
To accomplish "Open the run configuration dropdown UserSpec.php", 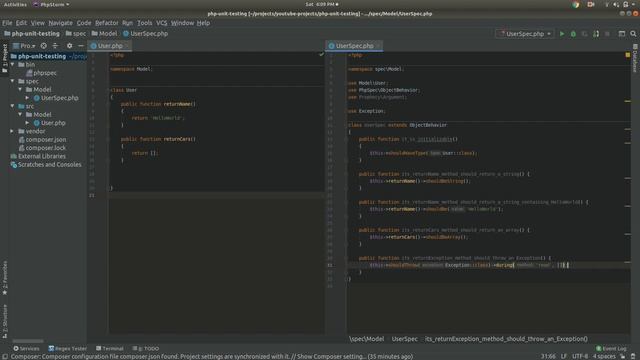I will [525, 34].
